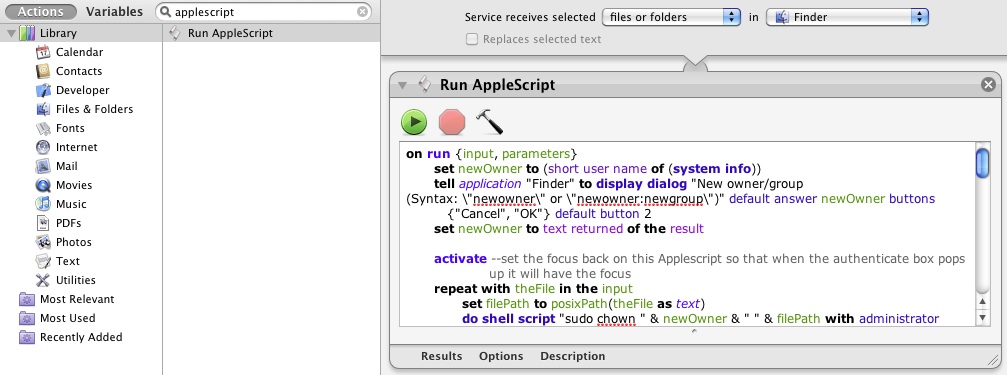Collapse the Run AppleScript action panel
1007x375 pixels.
coord(403,85)
